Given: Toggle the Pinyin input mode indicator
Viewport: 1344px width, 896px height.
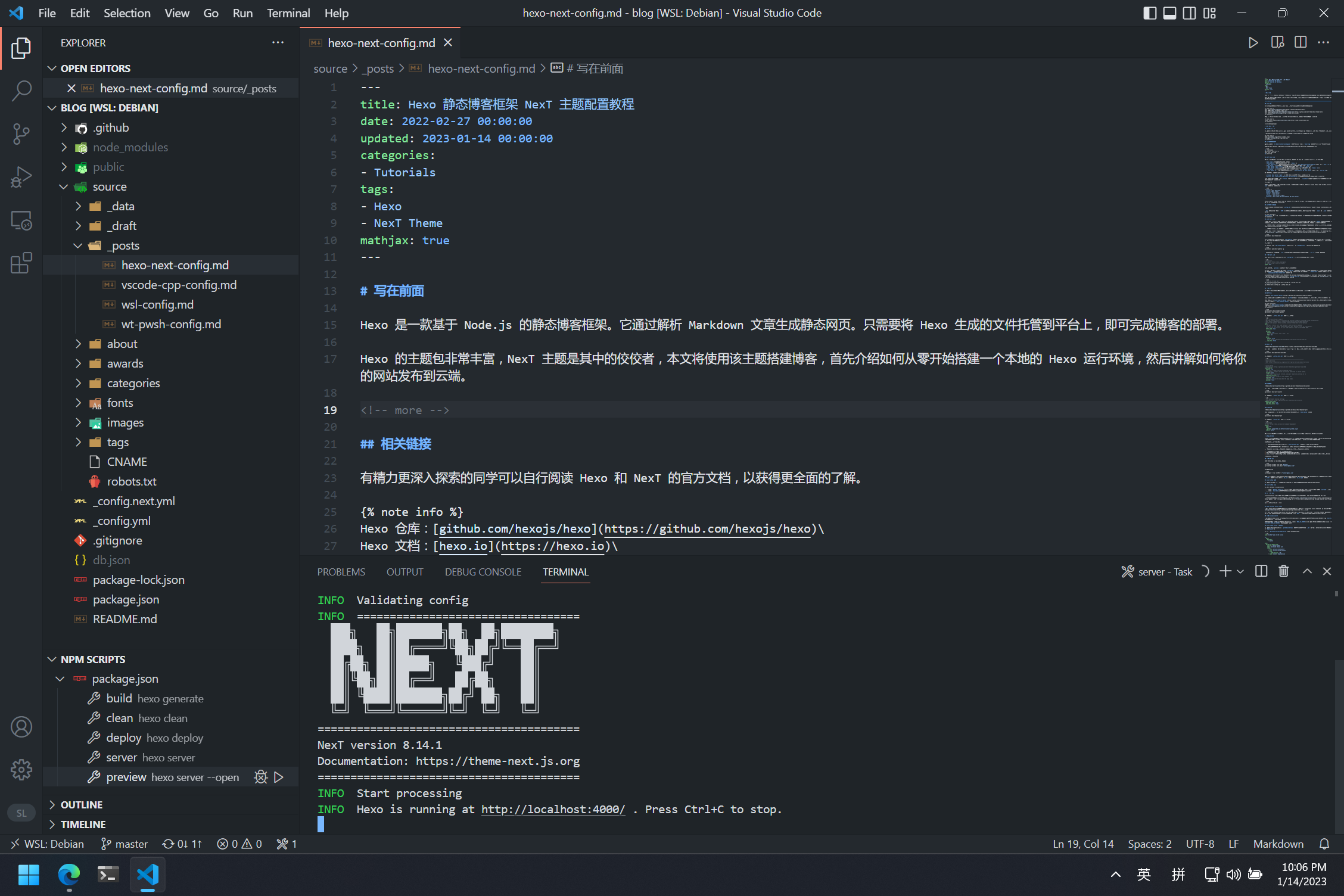Looking at the screenshot, I should click(x=1178, y=875).
